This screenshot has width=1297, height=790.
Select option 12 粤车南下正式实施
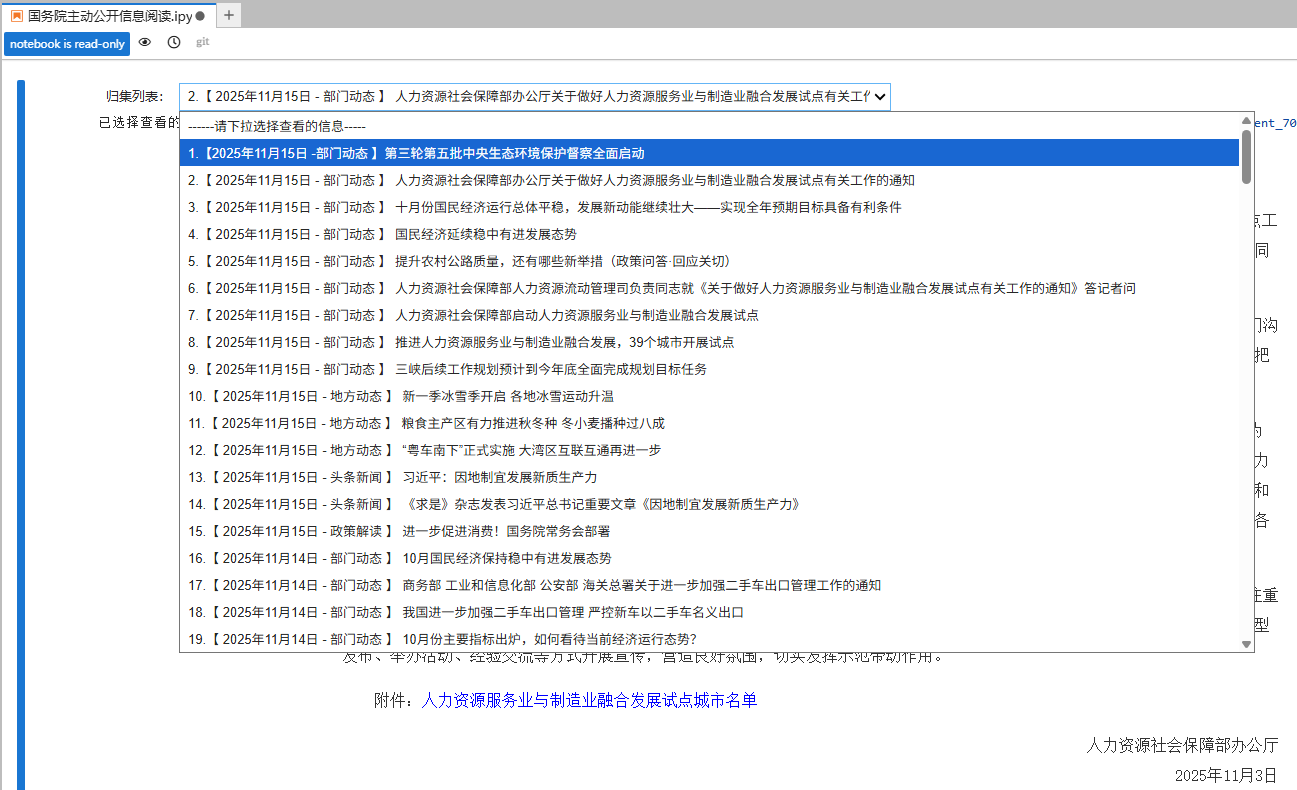(x=709, y=450)
